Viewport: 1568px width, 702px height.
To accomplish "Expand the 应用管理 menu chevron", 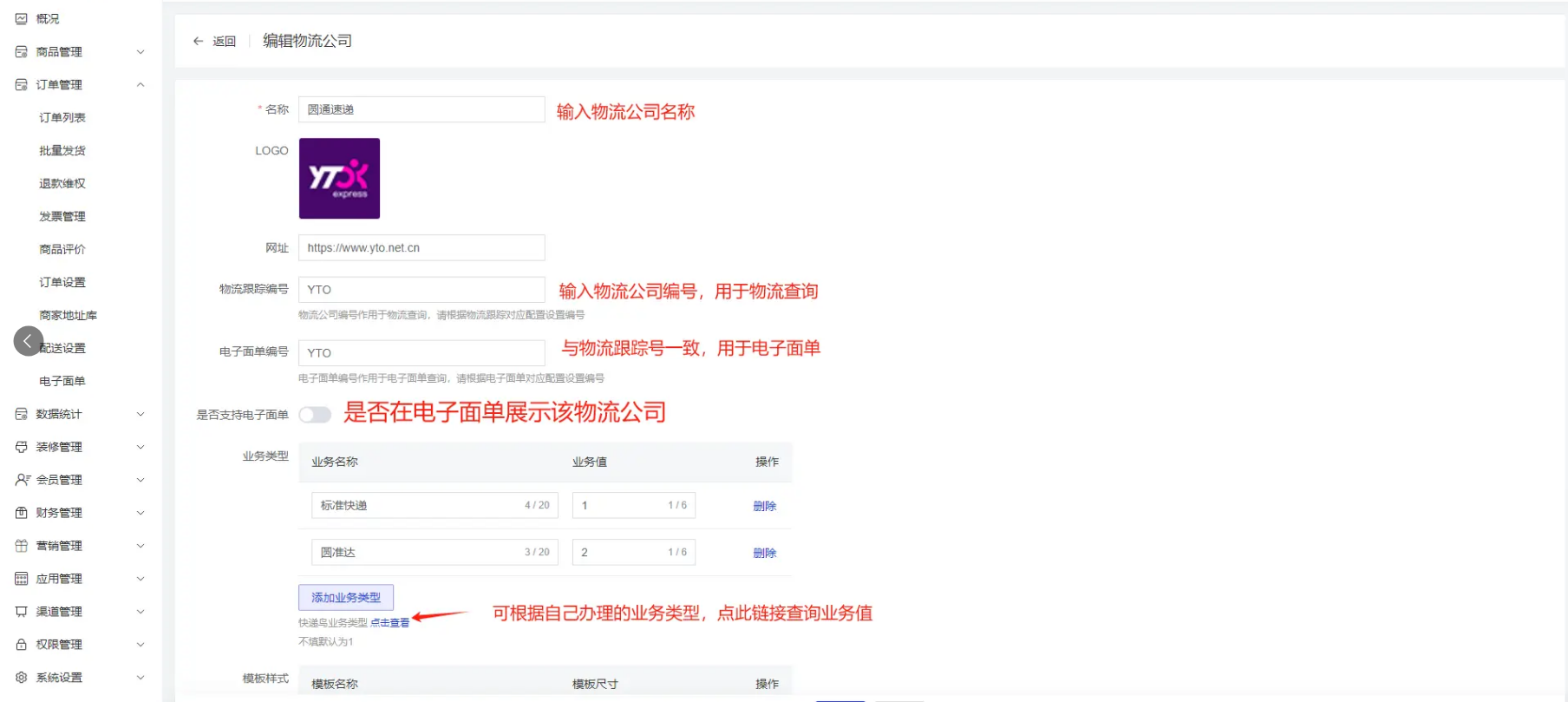I will coord(140,579).
